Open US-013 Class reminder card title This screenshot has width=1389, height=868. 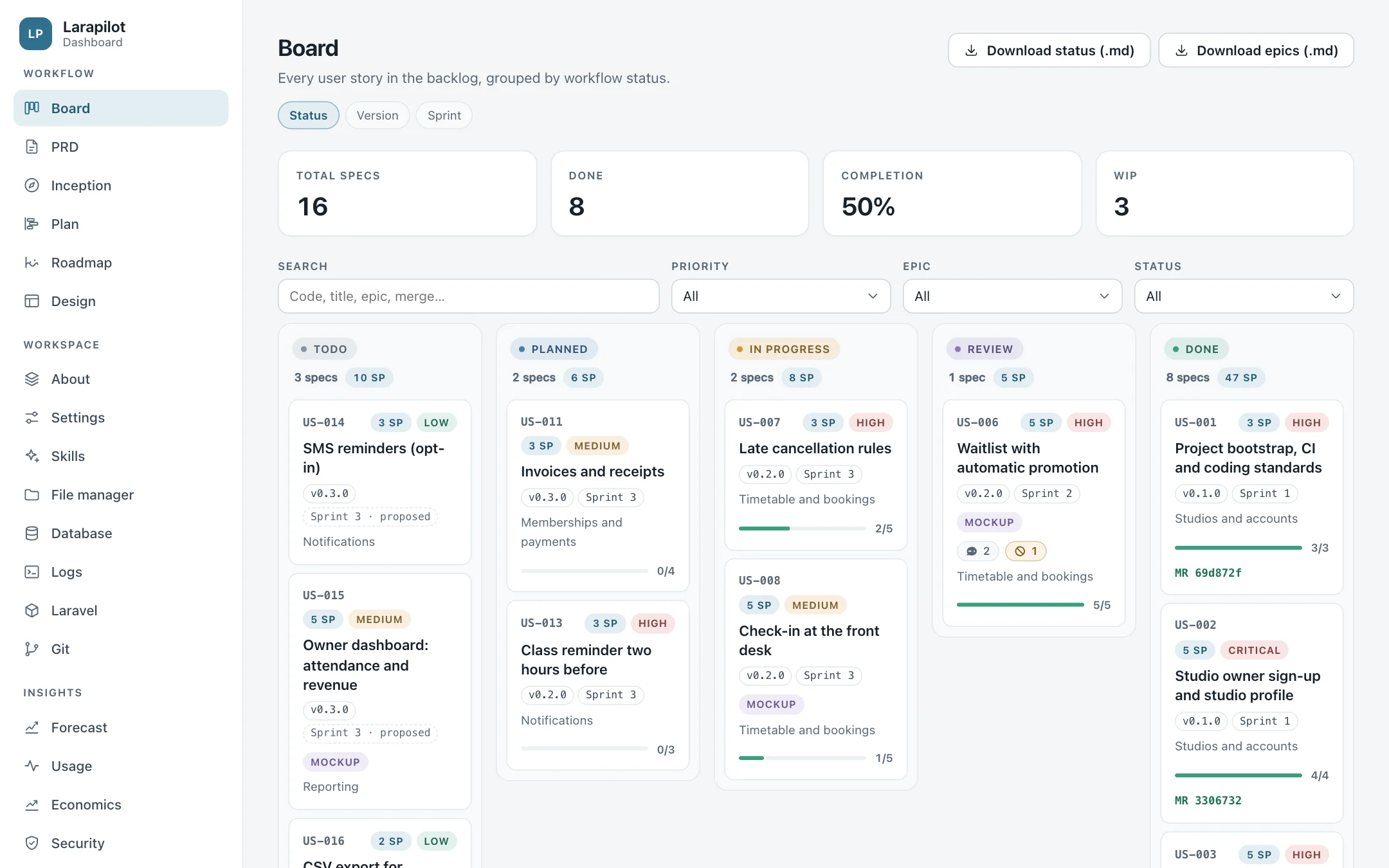point(586,660)
